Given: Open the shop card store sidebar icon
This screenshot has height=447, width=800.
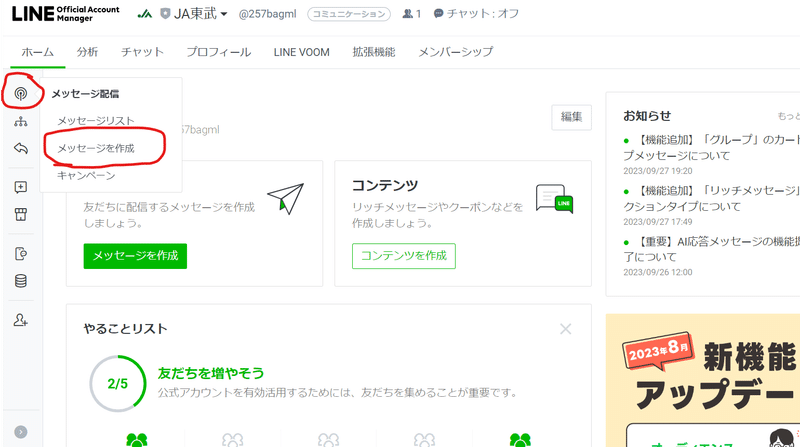Looking at the screenshot, I should coord(20,214).
